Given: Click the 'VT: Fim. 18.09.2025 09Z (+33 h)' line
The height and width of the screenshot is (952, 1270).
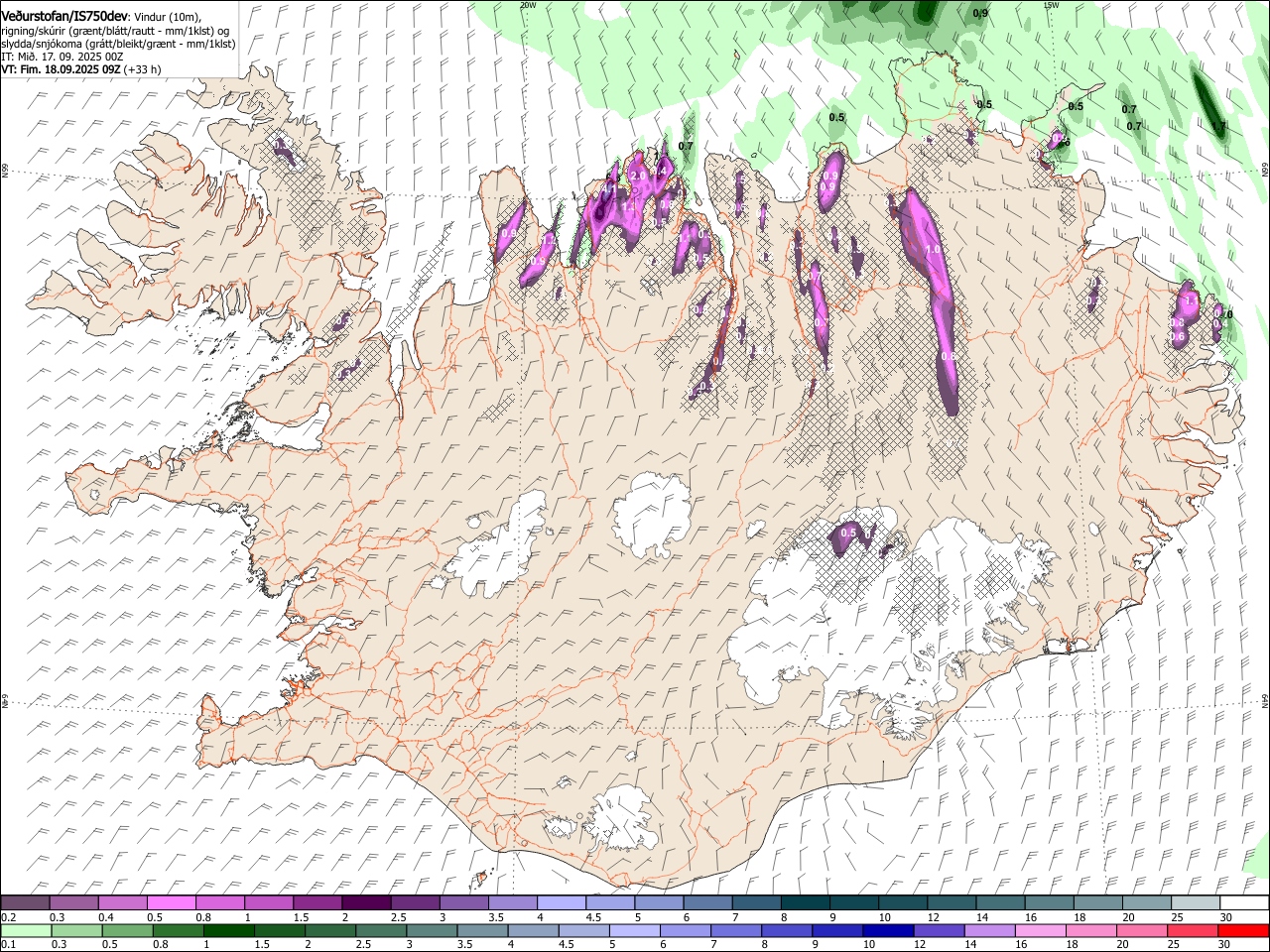Looking at the screenshot, I should [80, 69].
